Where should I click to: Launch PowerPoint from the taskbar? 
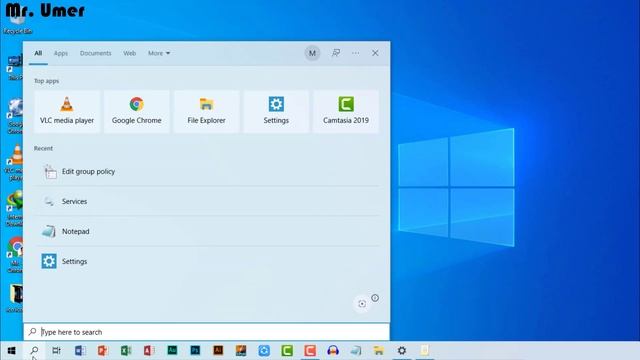tap(102, 350)
